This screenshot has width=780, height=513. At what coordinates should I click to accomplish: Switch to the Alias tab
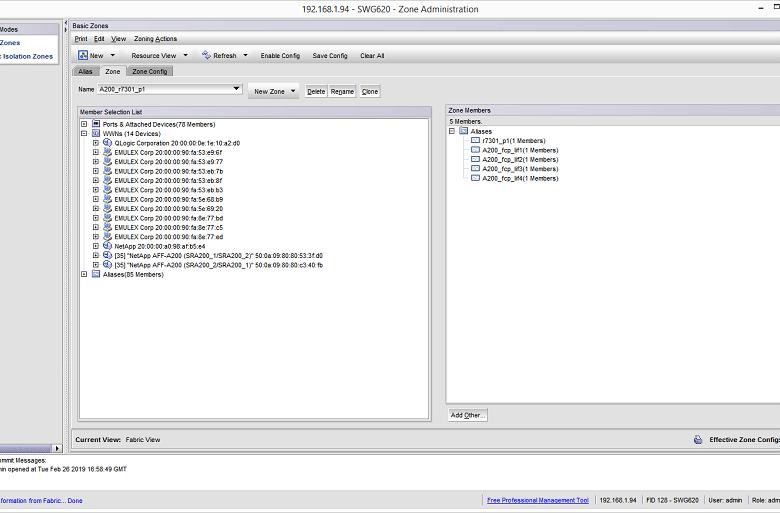click(x=86, y=71)
